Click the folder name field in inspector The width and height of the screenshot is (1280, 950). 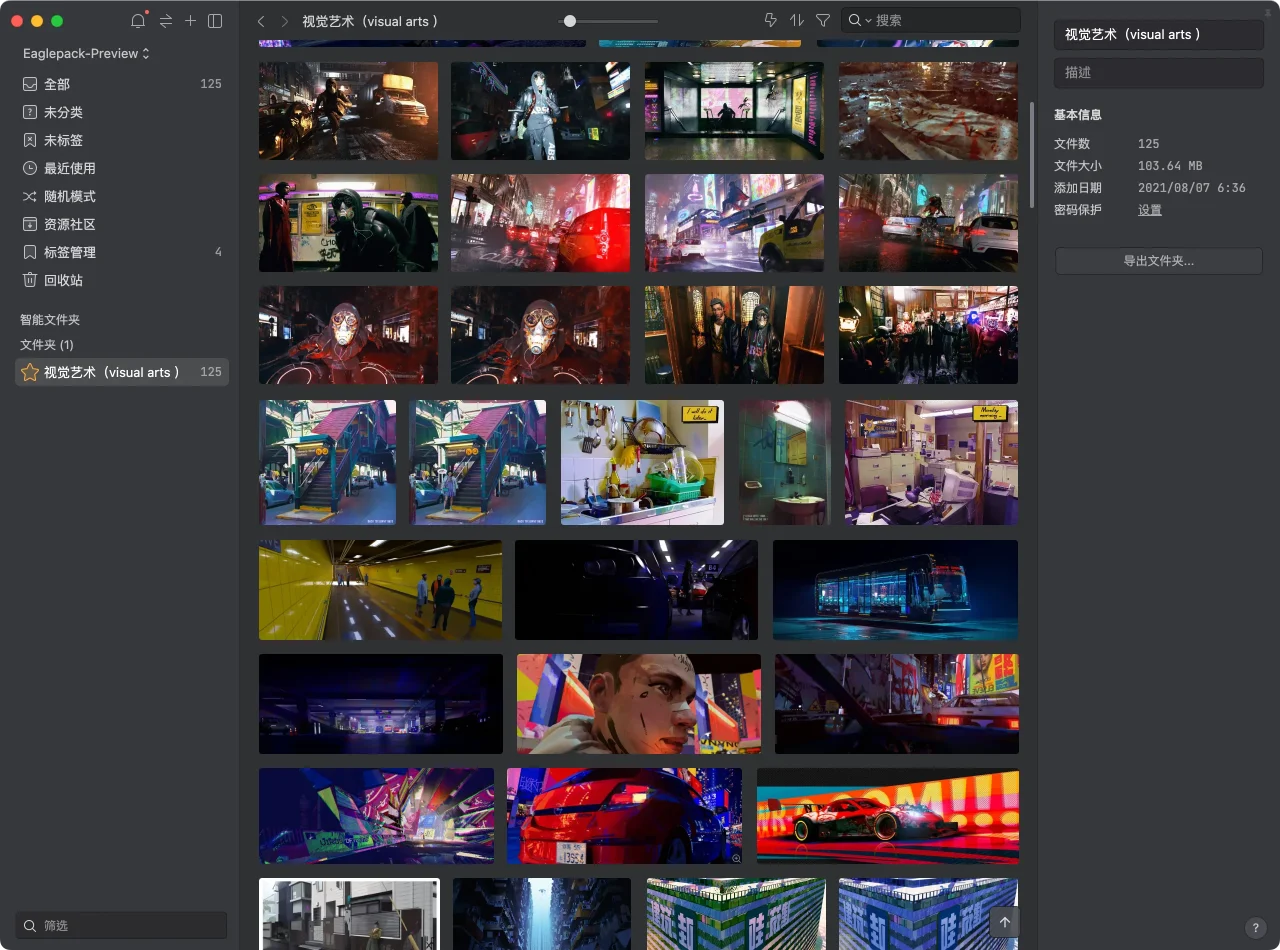(x=1159, y=34)
